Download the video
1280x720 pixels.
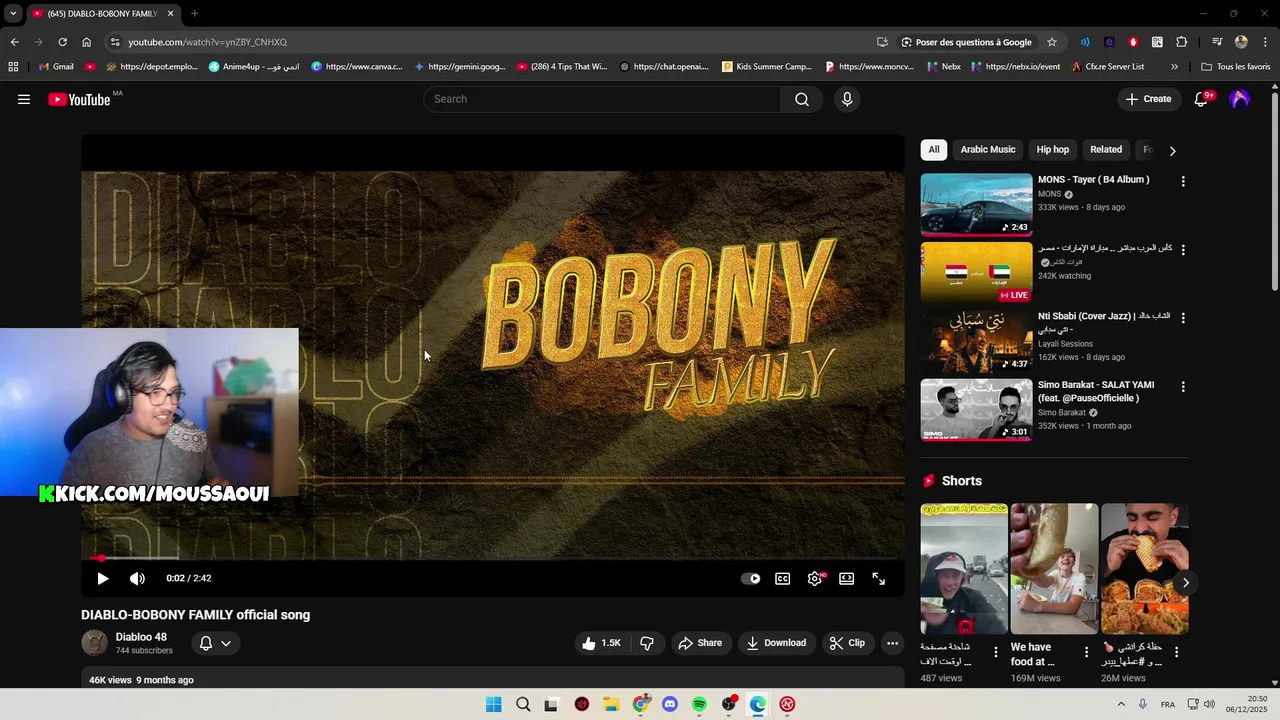(x=776, y=643)
